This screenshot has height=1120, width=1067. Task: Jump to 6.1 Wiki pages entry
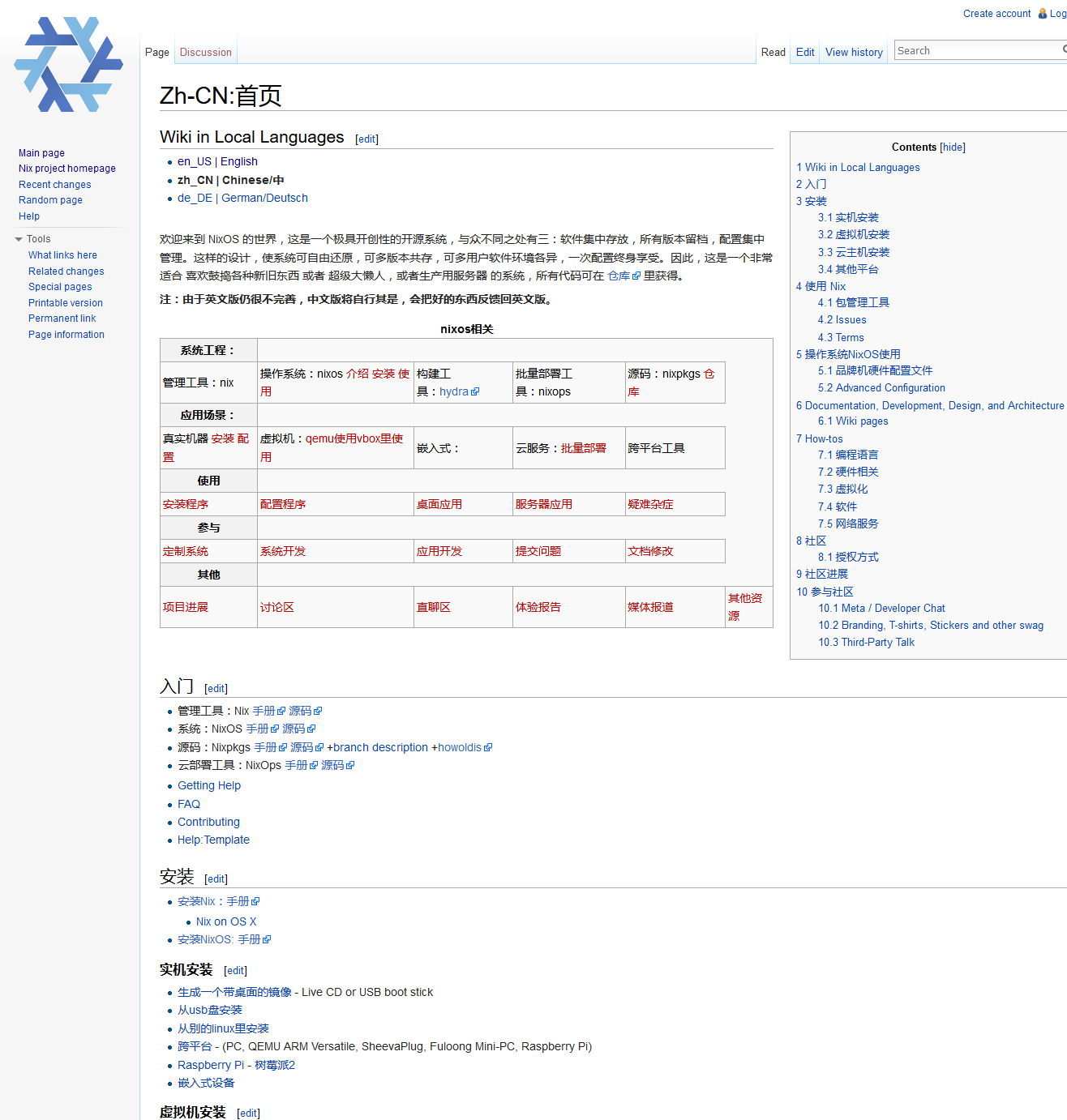point(853,421)
